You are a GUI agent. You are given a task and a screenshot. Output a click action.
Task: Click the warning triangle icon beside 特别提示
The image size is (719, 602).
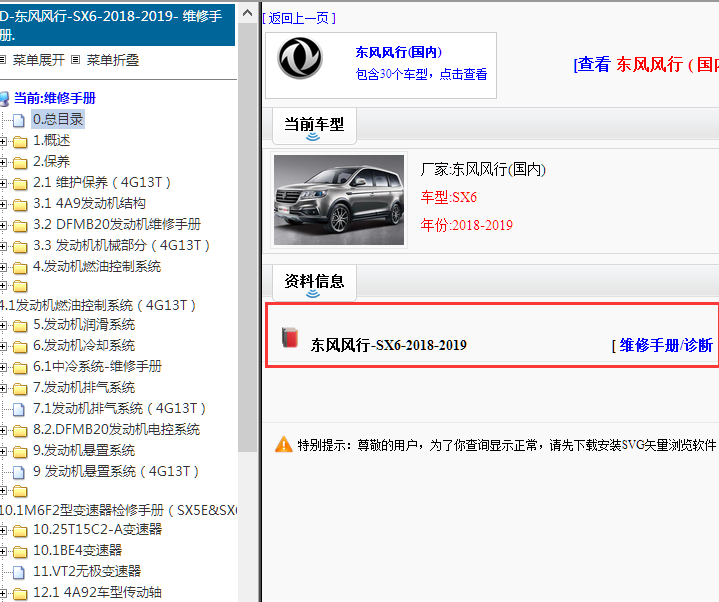coord(284,444)
